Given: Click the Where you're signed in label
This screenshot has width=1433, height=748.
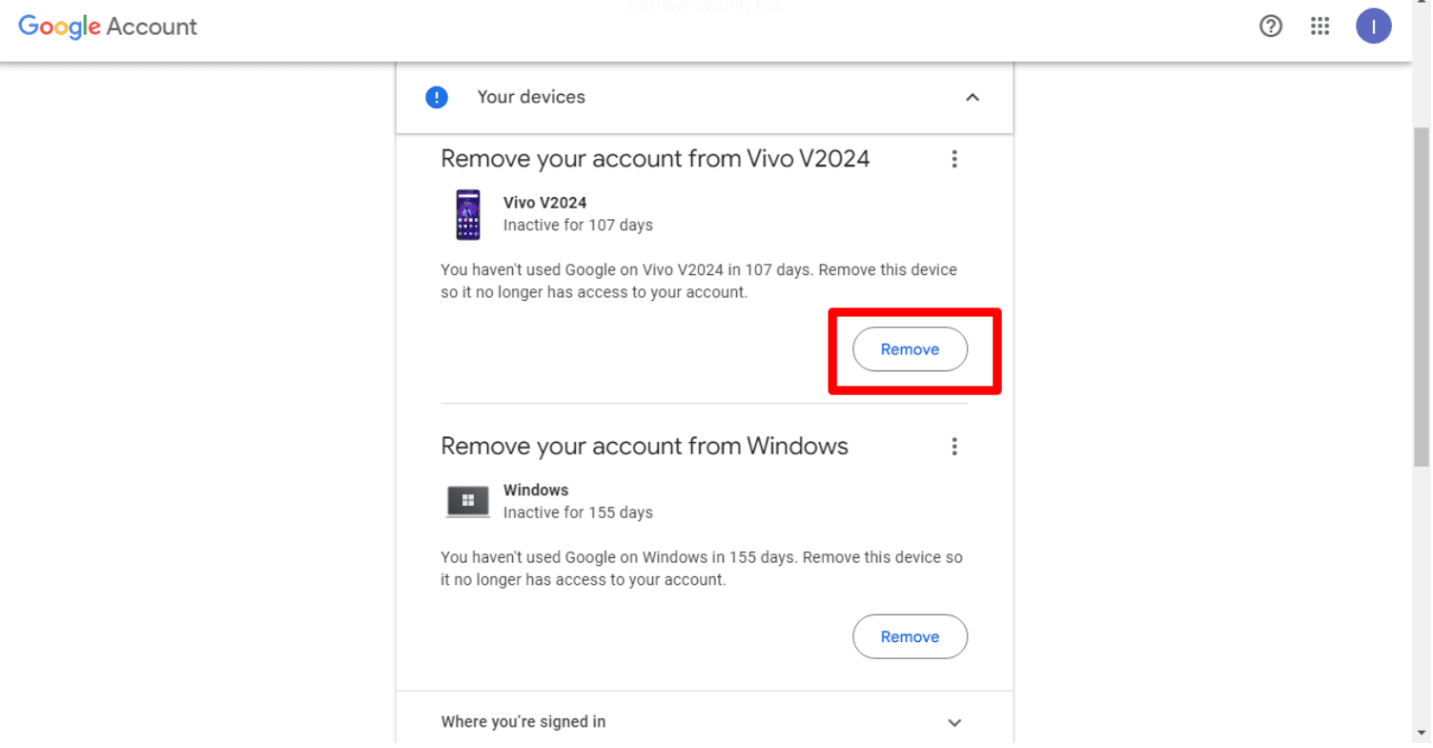Looking at the screenshot, I should pyautogui.click(x=523, y=722).
